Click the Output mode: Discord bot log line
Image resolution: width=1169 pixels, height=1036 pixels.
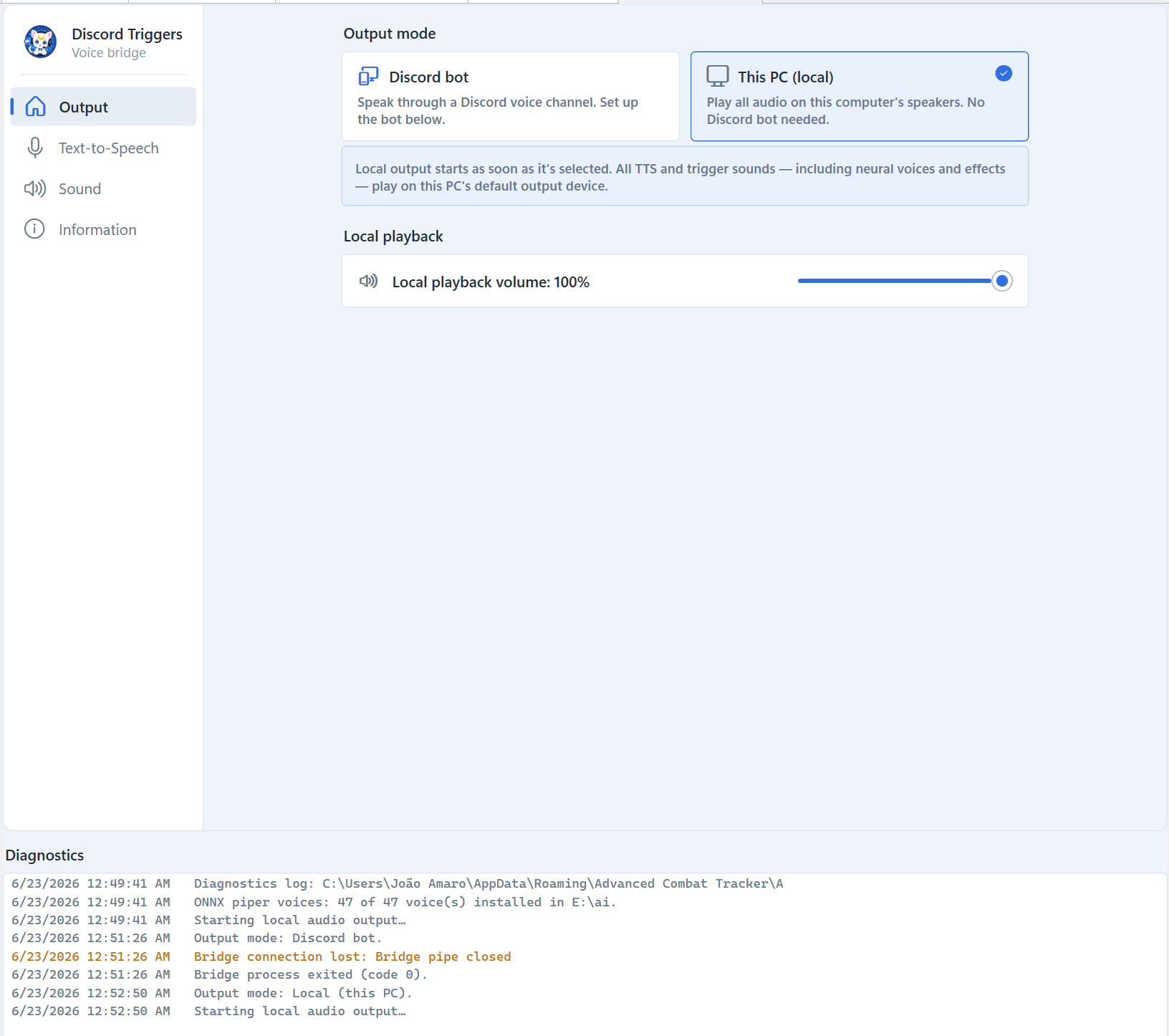tap(197, 938)
